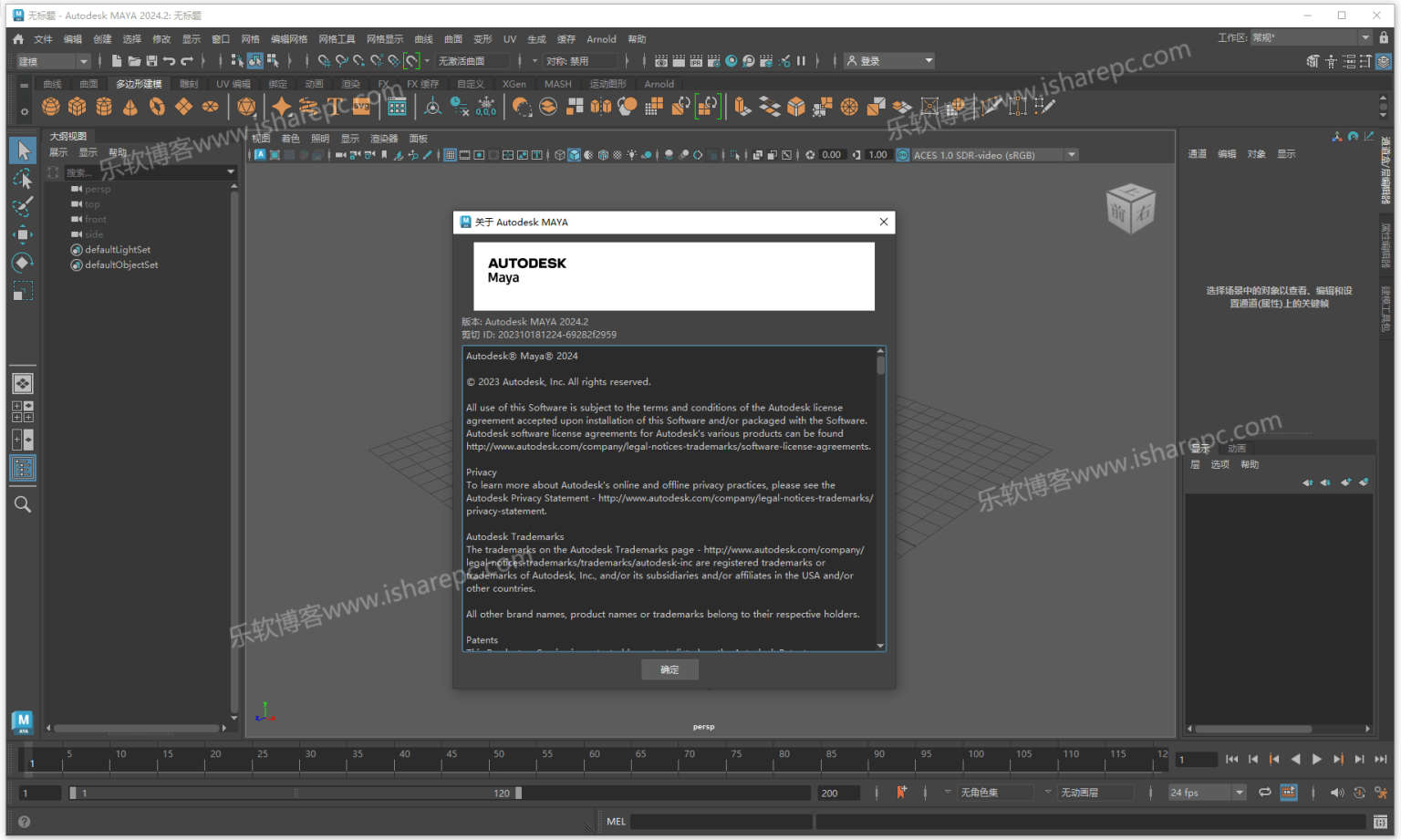Select the Paint Selection tool
1401x840 pixels.
tap(23, 207)
